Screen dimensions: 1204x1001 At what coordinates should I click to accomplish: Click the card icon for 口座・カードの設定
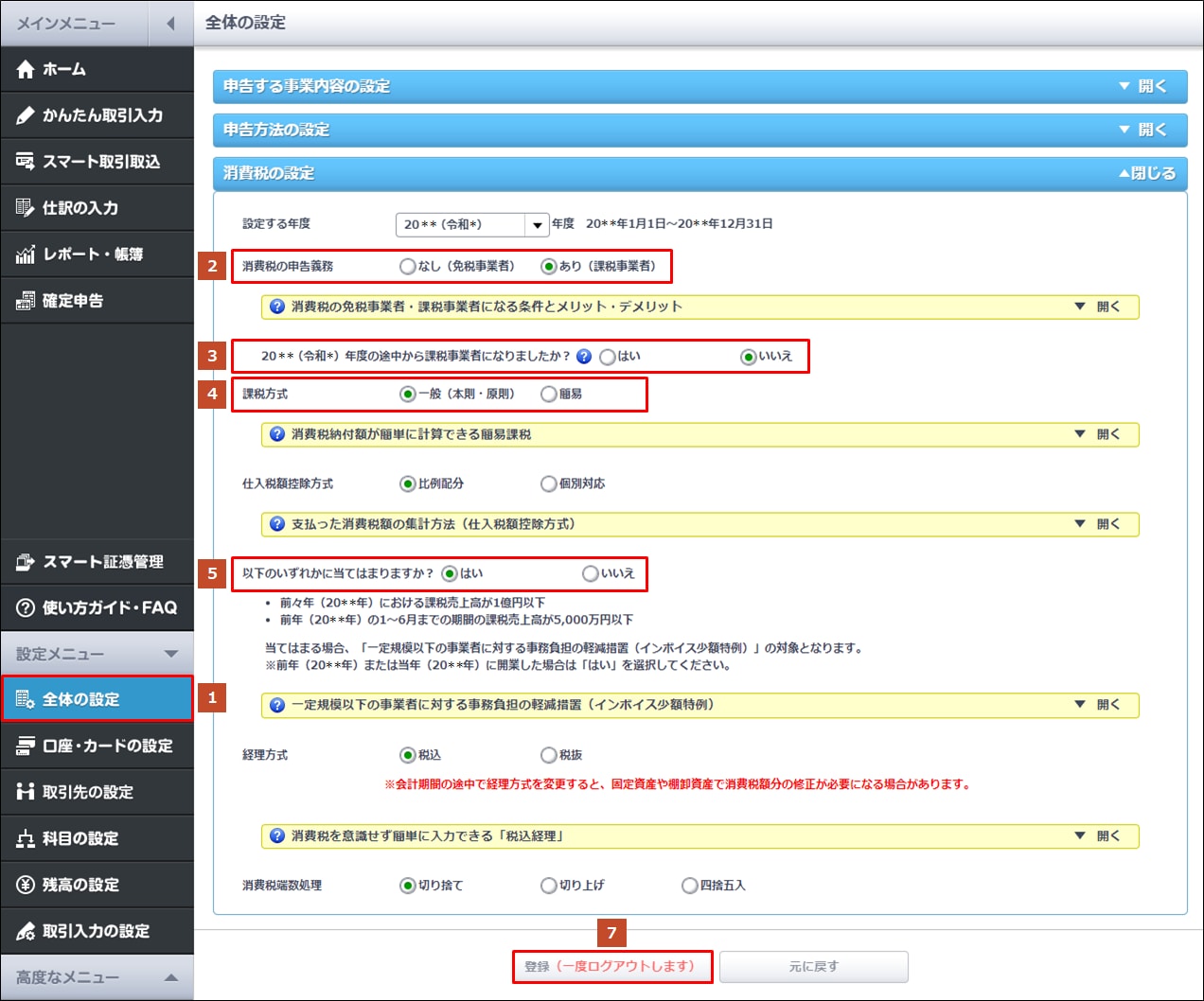click(x=26, y=746)
